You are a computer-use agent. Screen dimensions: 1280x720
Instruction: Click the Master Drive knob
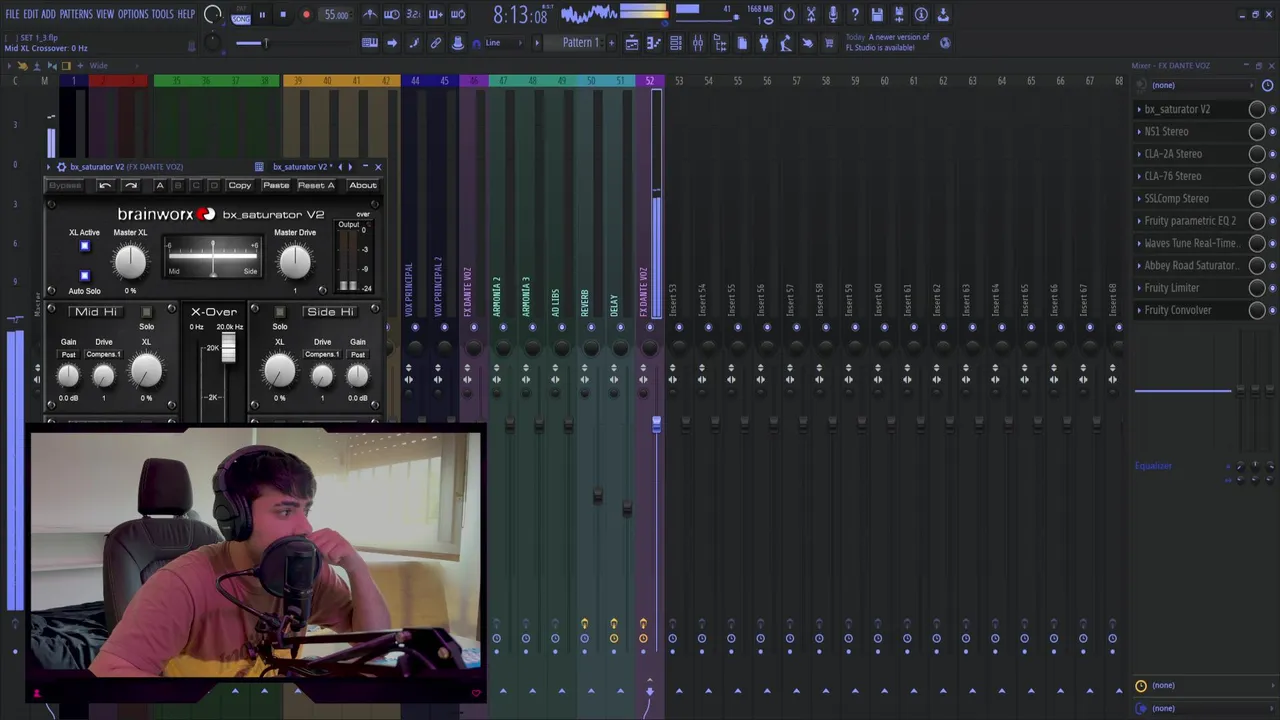[295, 262]
